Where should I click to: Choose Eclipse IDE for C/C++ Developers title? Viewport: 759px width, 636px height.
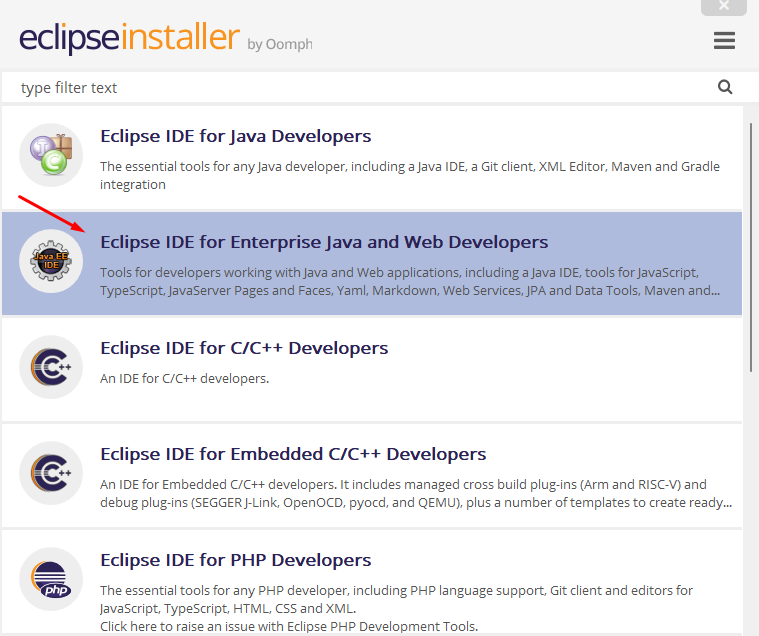(244, 348)
